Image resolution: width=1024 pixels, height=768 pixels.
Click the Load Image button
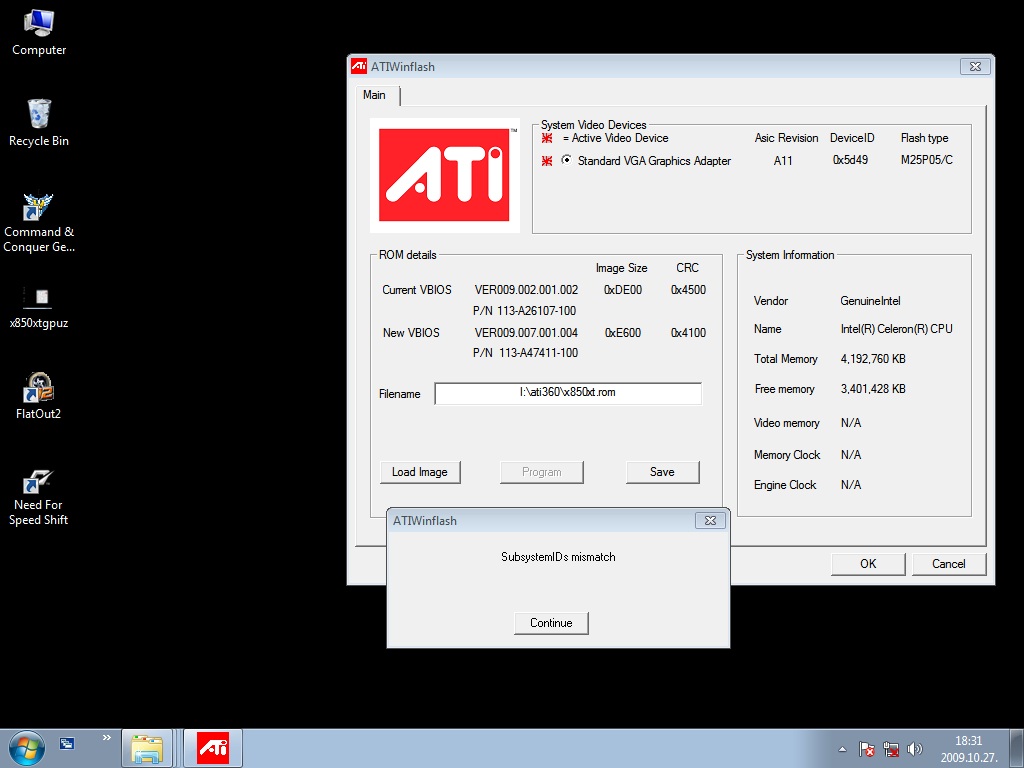pos(420,472)
